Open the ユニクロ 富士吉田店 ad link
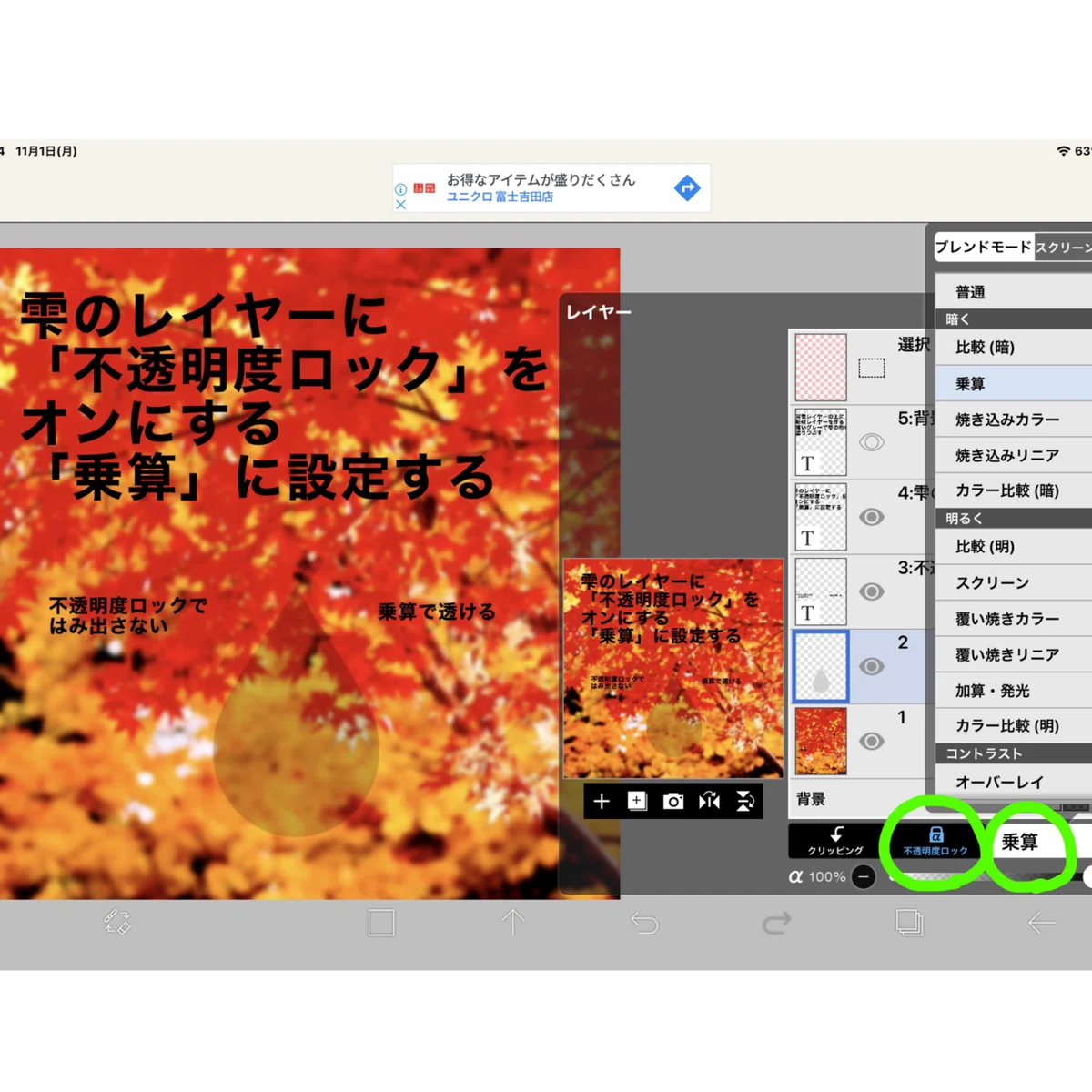Screen dimensions: 1092x1092 coord(500,197)
